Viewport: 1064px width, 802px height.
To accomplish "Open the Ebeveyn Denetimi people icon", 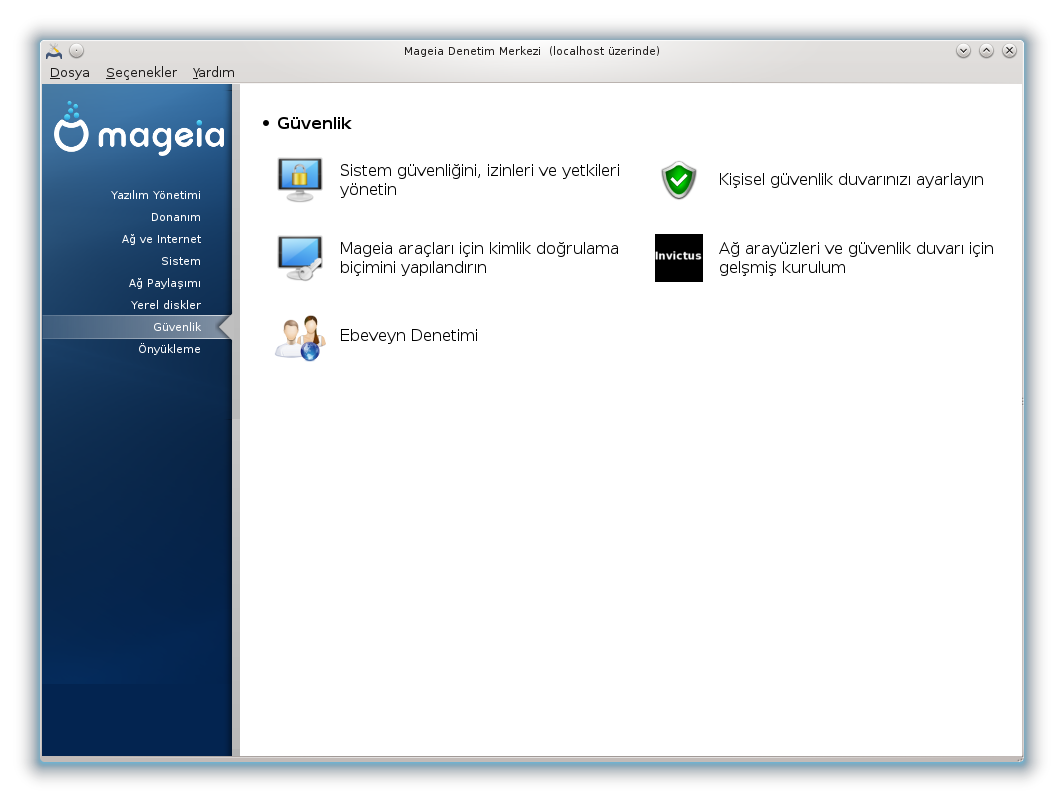I will click(301, 337).
